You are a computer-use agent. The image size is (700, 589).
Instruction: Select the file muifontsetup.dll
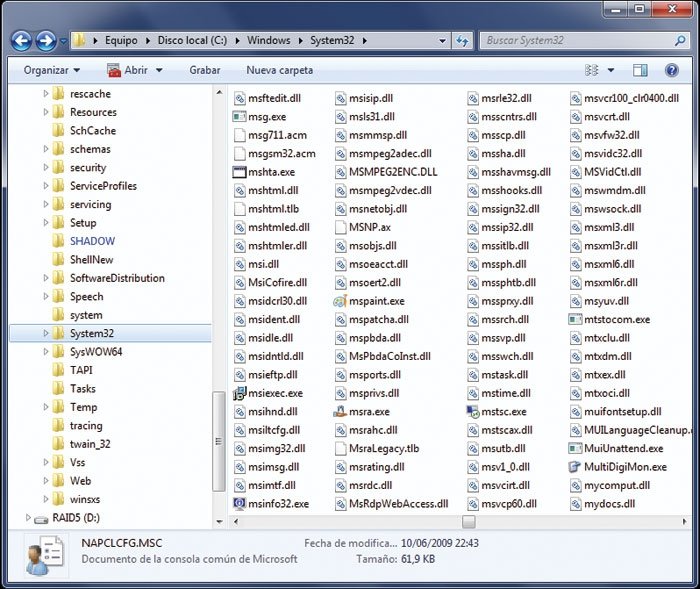point(616,412)
